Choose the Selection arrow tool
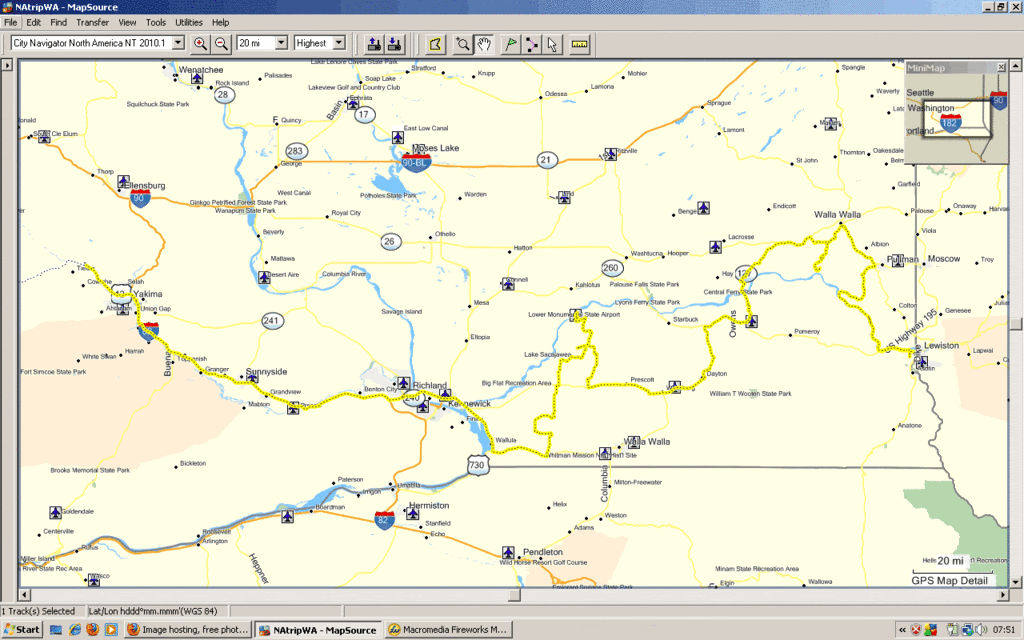Image resolution: width=1024 pixels, height=640 pixels. pos(552,44)
